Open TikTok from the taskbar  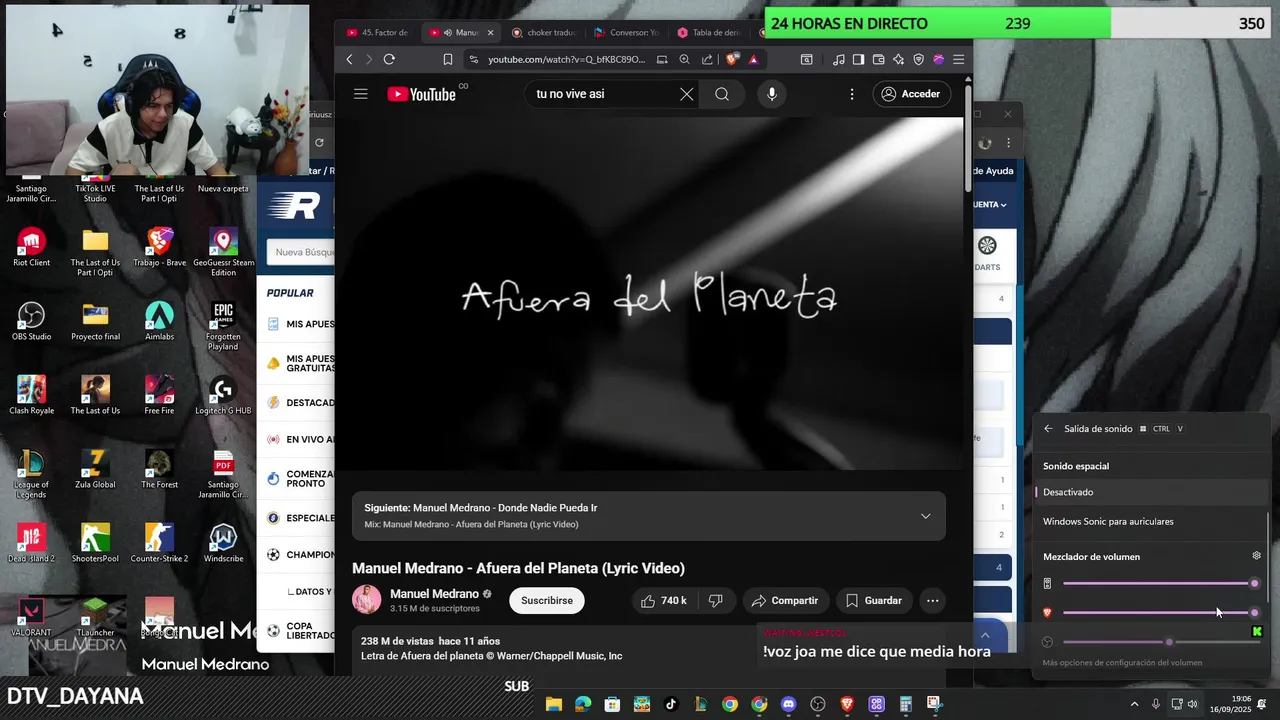click(671, 704)
